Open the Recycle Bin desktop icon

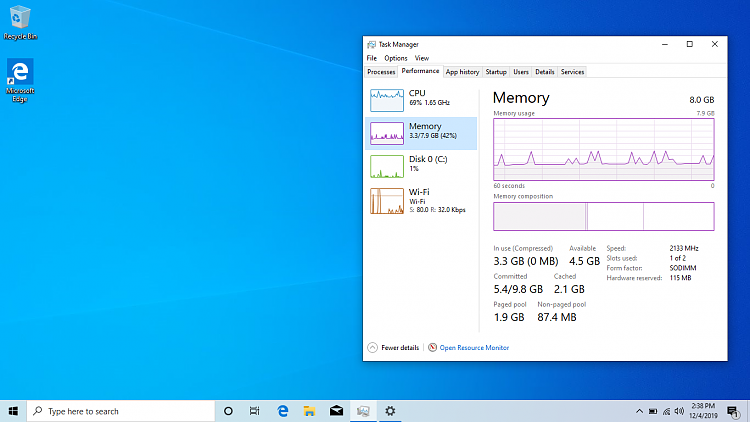(x=20, y=22)
